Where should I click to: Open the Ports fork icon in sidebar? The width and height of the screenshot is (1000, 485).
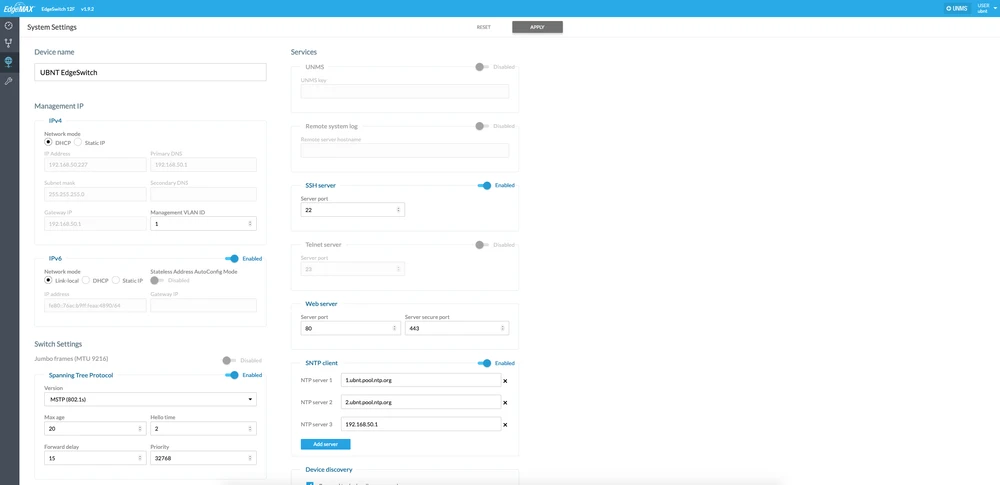[x=8, y=43]
